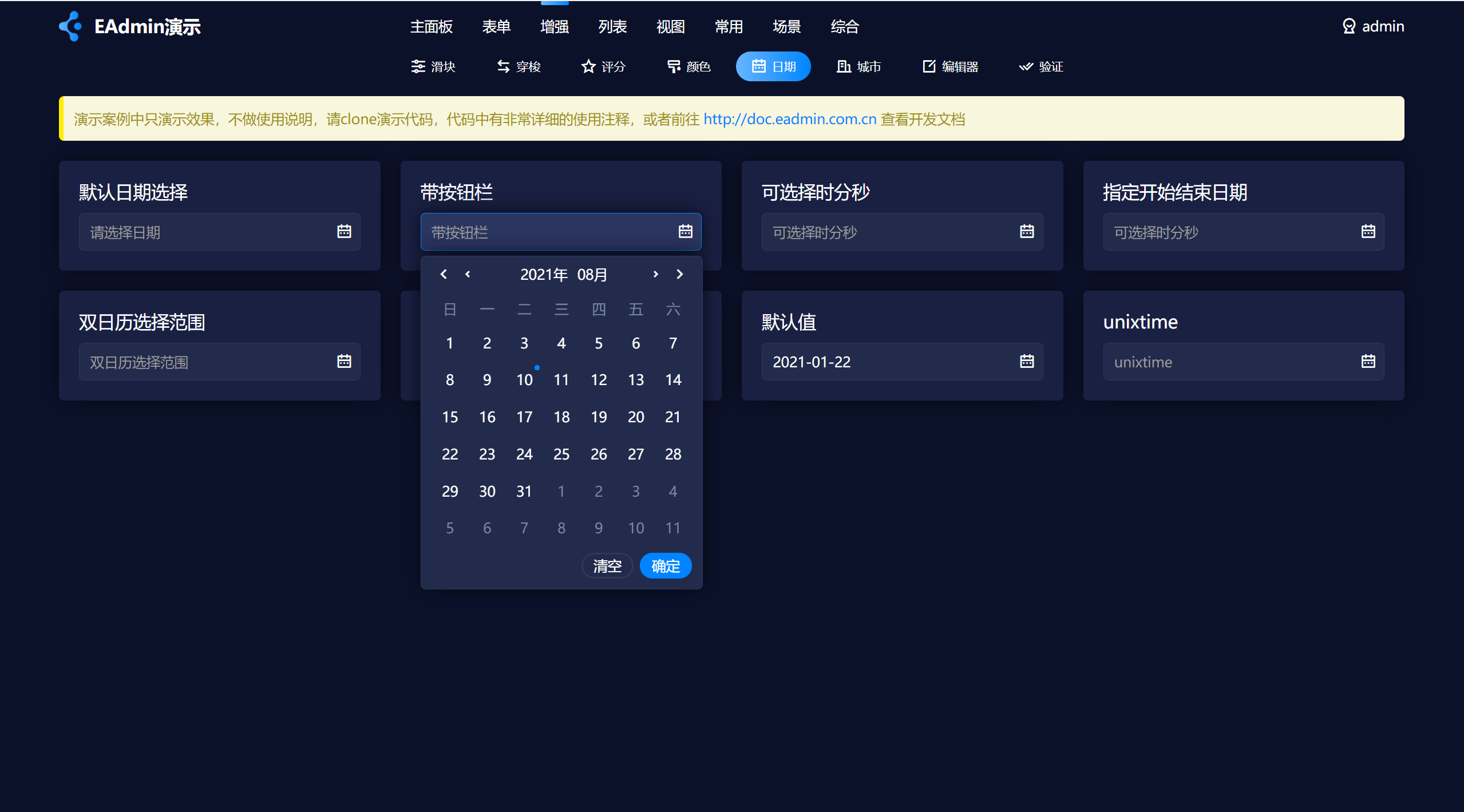This screenshot has width=1464, height=812.
Task: Pick August 14 in calendar
Action: (x=673, y=379)
